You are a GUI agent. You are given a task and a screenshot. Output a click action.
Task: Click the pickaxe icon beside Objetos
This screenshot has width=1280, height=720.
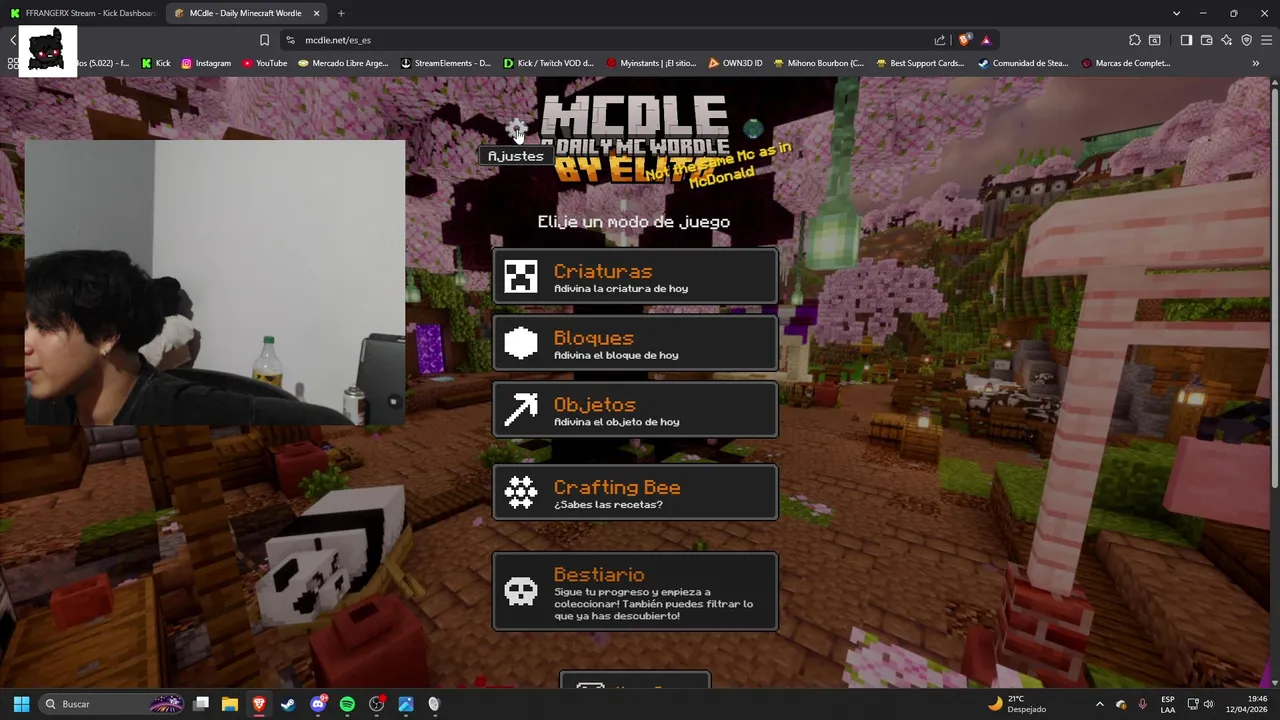point(521,410)
